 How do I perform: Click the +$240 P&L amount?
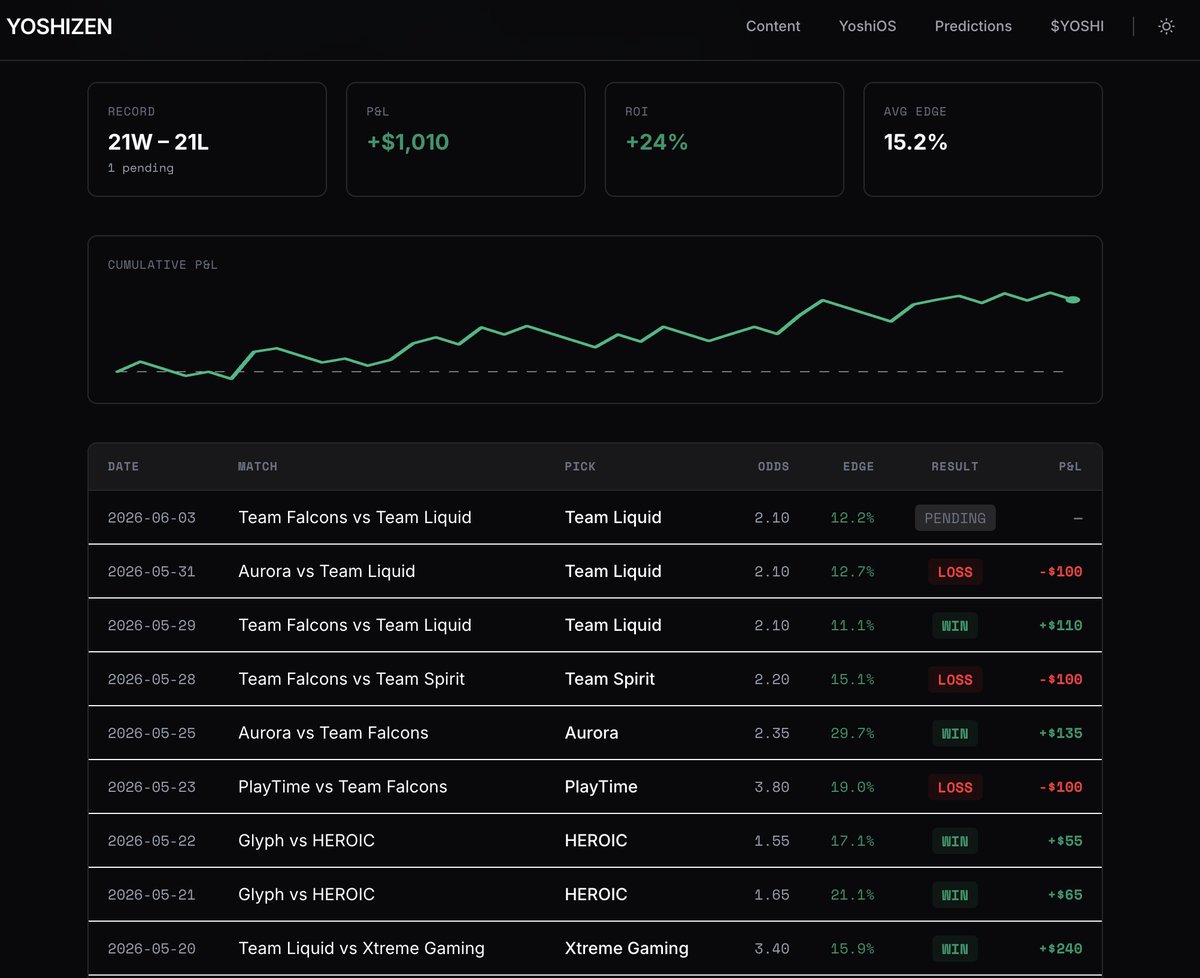(1060, 949)
